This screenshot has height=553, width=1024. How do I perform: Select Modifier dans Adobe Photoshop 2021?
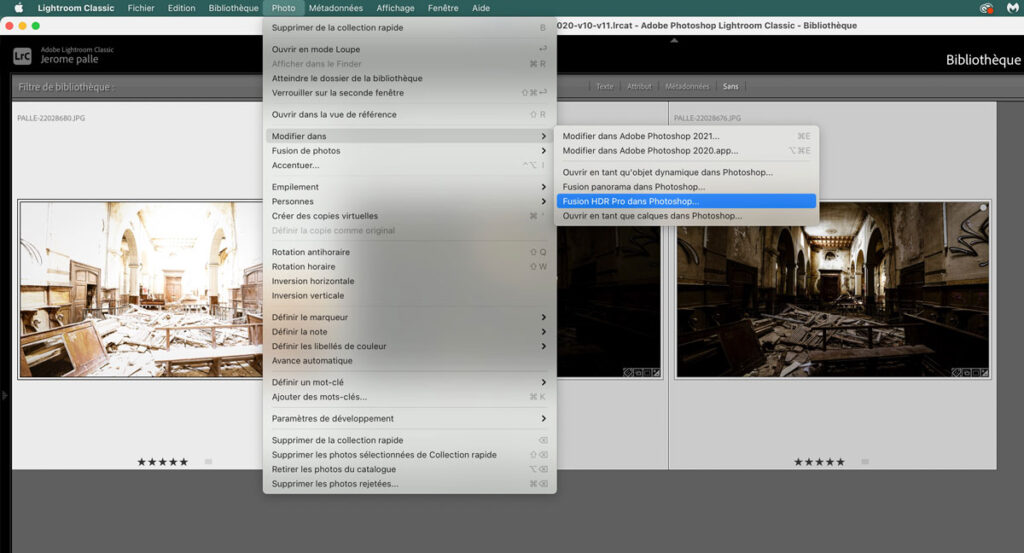point(640,136)
